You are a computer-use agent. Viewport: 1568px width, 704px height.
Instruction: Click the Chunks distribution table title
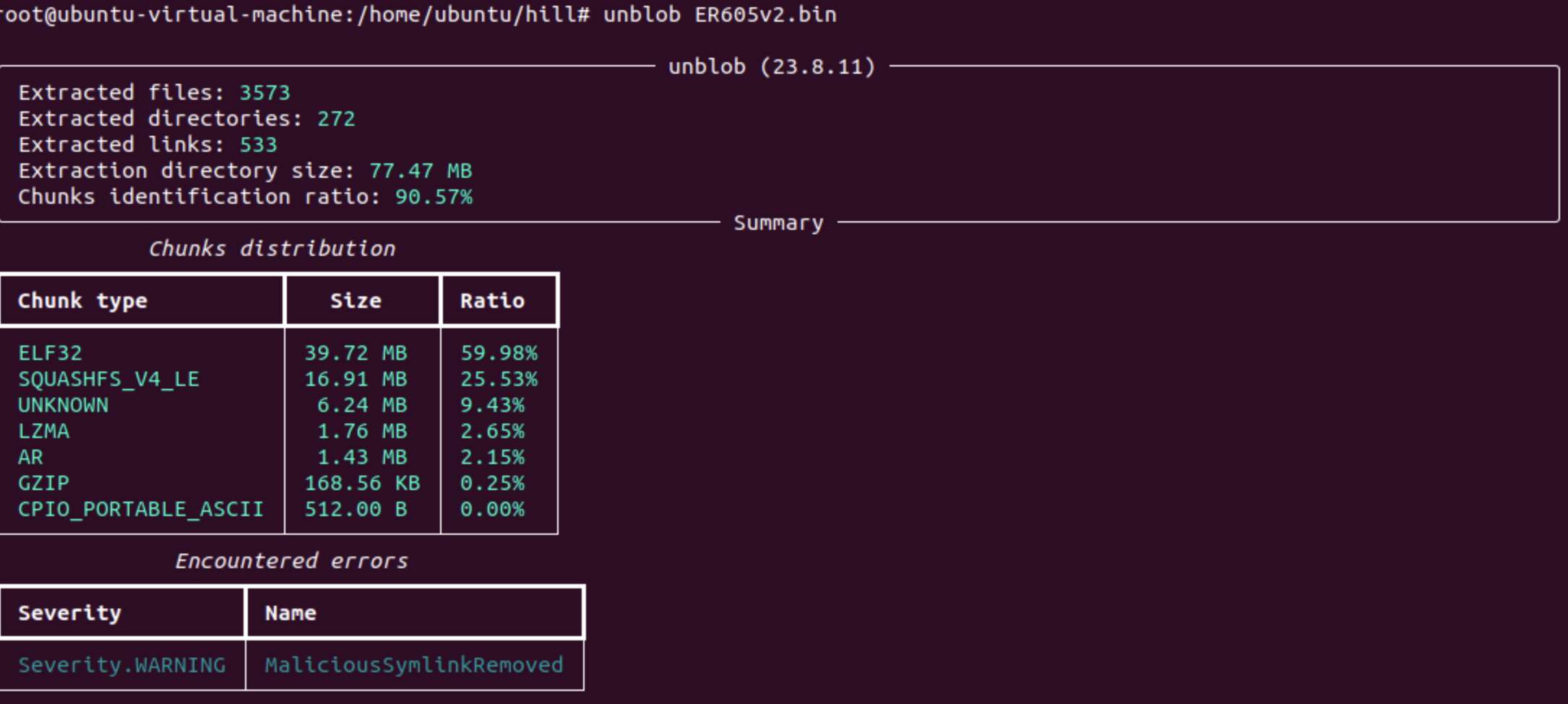coord(272,249)
